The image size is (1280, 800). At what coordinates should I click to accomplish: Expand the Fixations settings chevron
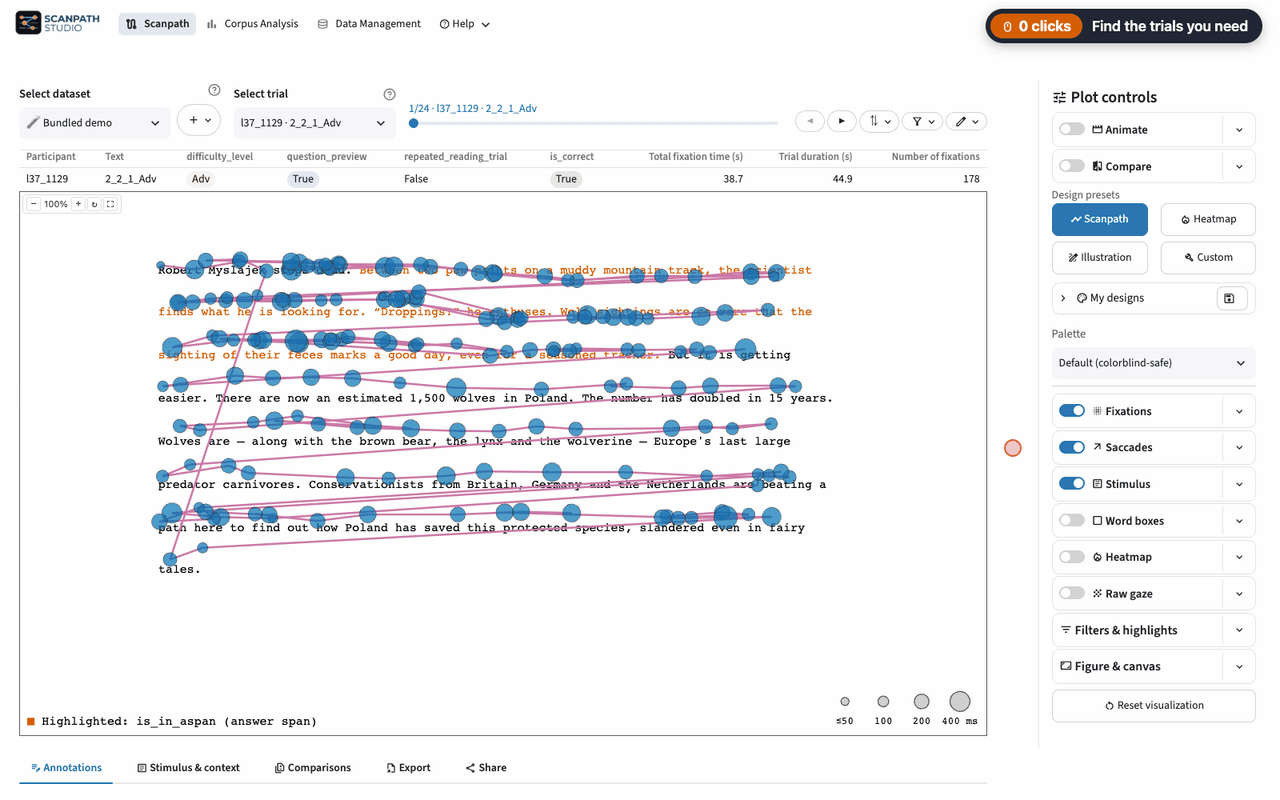coord(1239,411)
